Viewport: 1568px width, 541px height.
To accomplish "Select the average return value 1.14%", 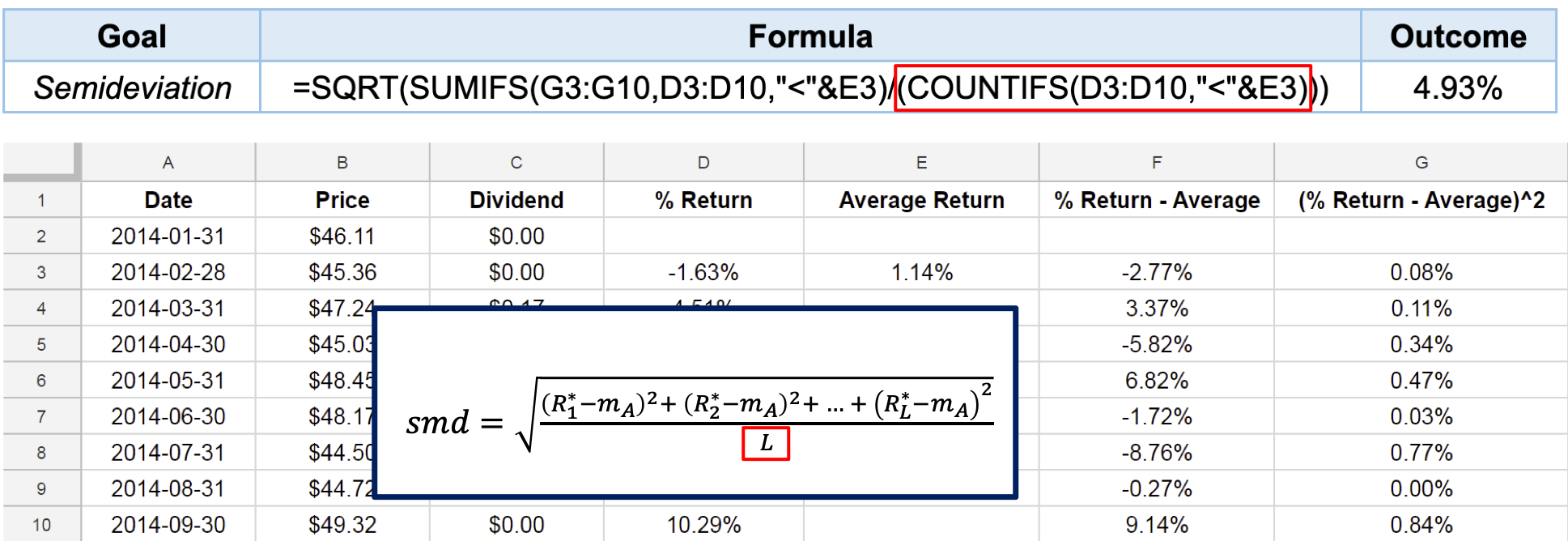I will coord(921,272).
